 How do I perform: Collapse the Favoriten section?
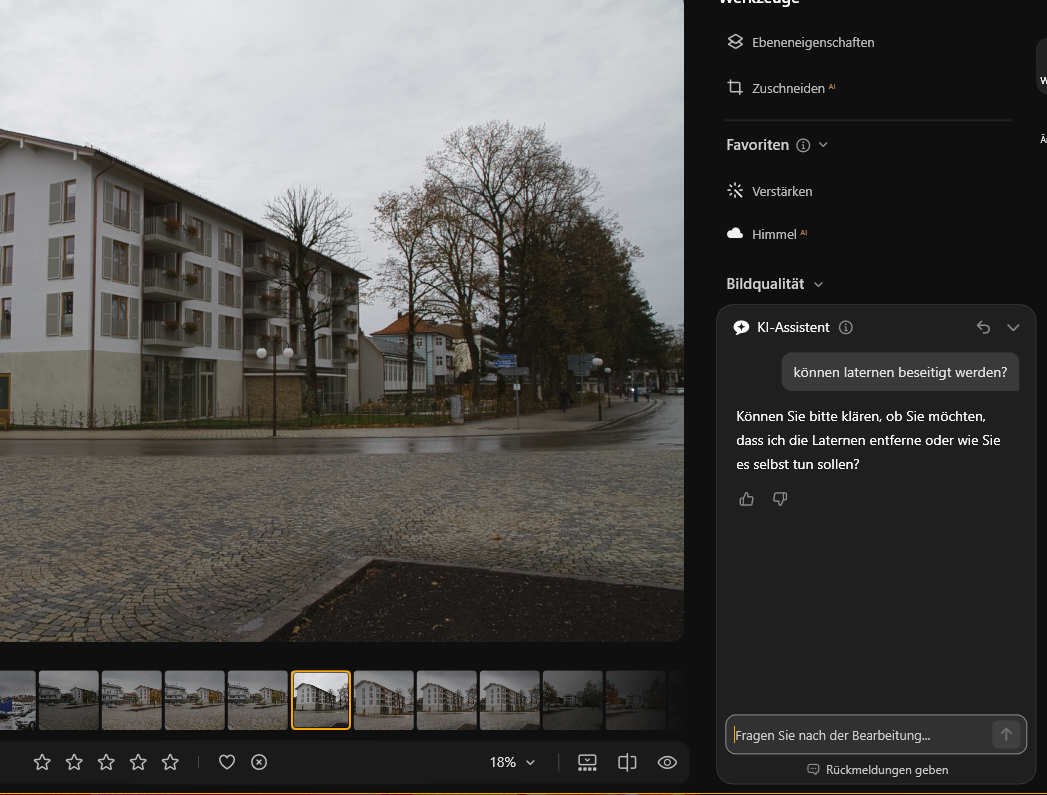click(x=823, y=145)
